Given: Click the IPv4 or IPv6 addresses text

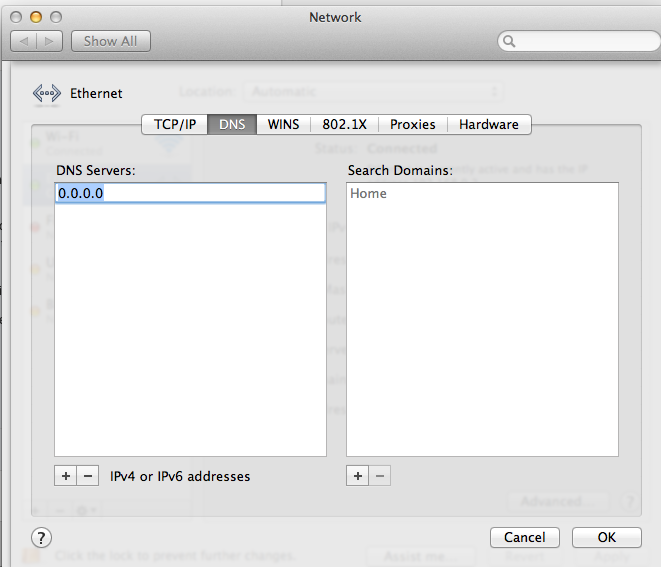Looking at the screenshot, I should [x=180, y=476].
